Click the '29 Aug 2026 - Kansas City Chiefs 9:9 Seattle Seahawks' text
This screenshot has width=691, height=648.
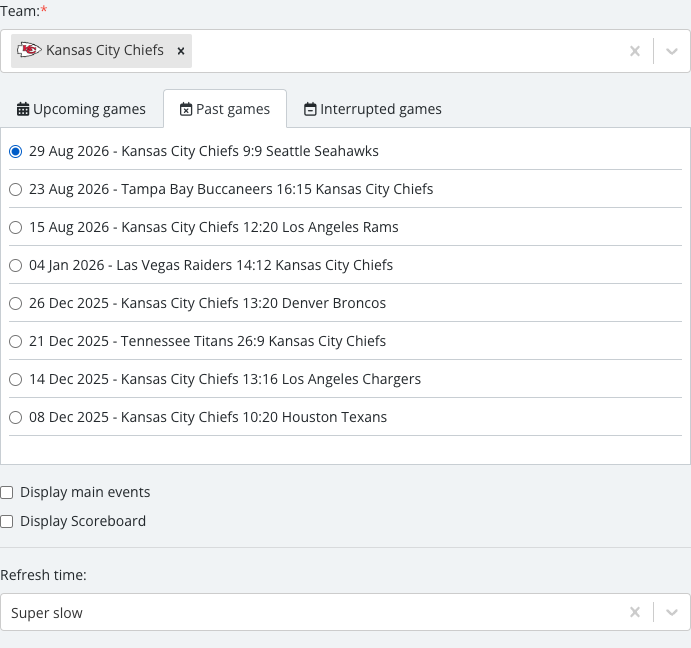point(204,151)
